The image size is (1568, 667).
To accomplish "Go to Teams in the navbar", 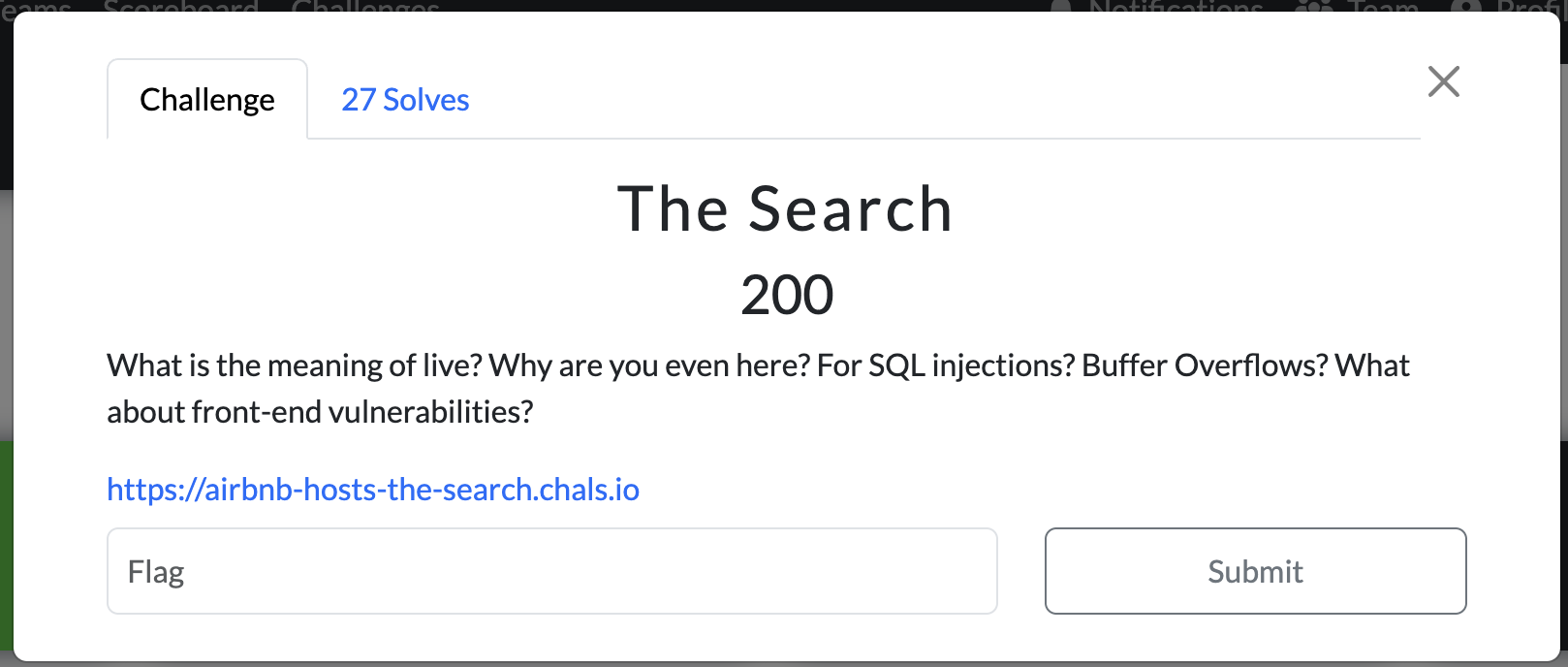I will [x=35, y=6].
